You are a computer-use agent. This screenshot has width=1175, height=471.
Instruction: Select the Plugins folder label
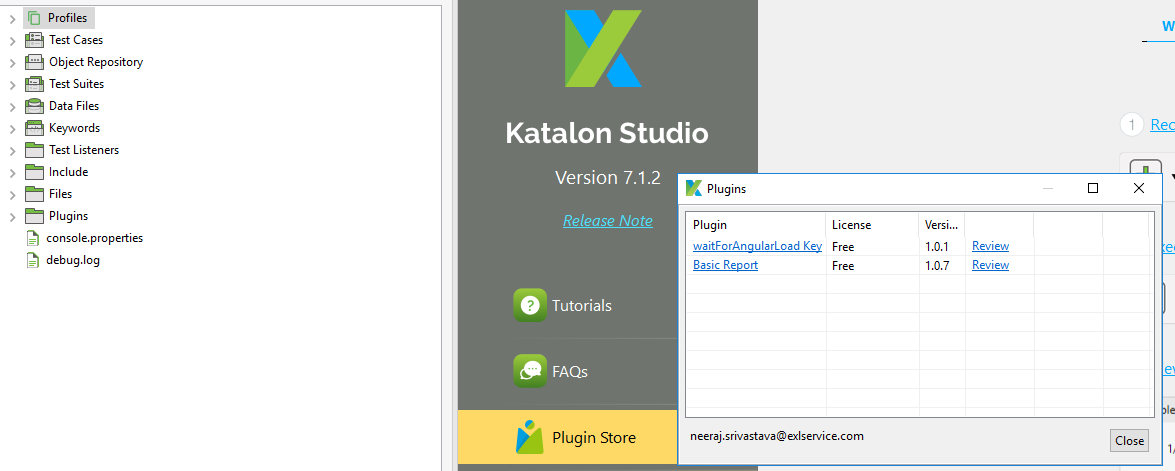click(x=68, y=216)
